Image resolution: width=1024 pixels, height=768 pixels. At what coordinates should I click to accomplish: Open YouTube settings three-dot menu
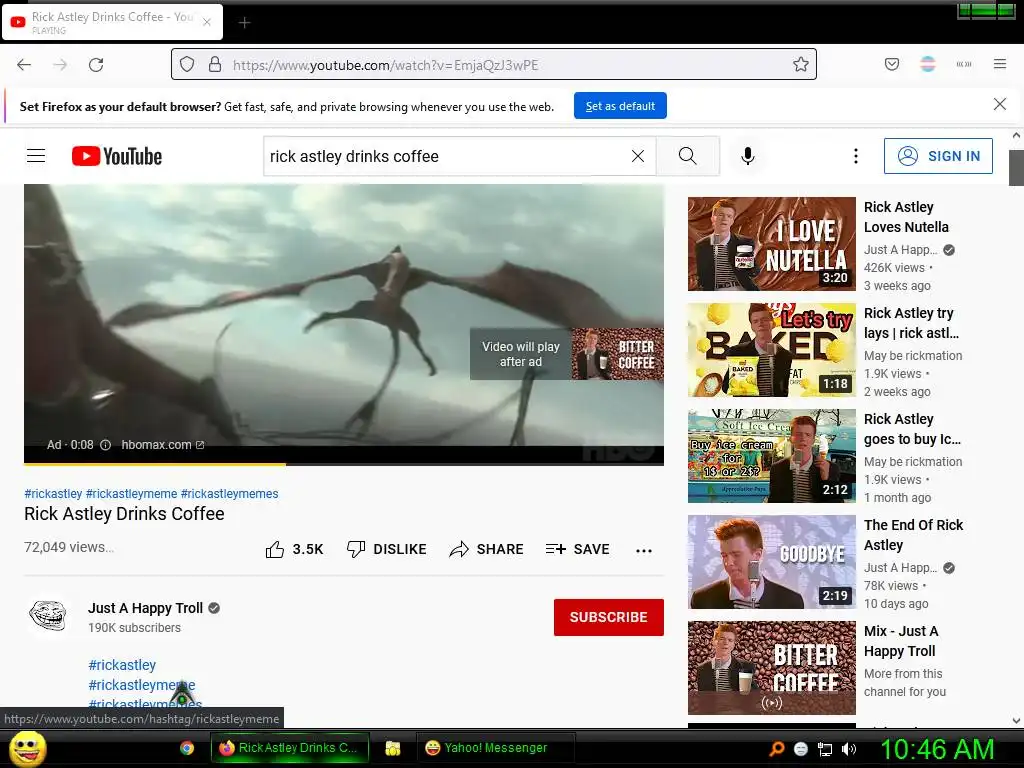pyautogui.click(x=856, y=156)
